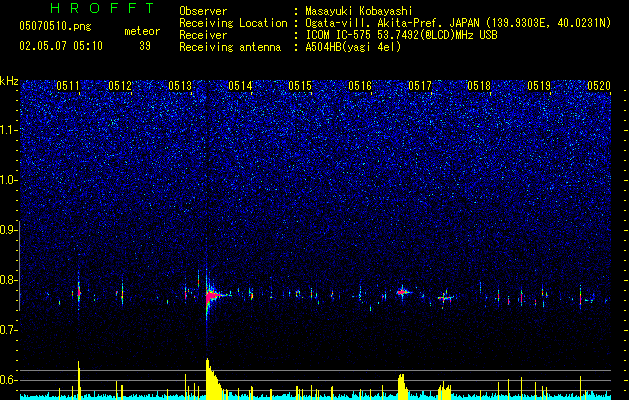The width and height of the screenshot is (629, 400).
Task: Click the meteor count value 39
Action: 145,46
